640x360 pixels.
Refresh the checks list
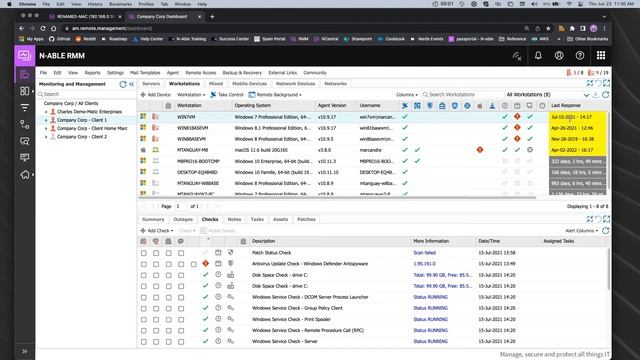pyautogui.click(x=606, y=231)
